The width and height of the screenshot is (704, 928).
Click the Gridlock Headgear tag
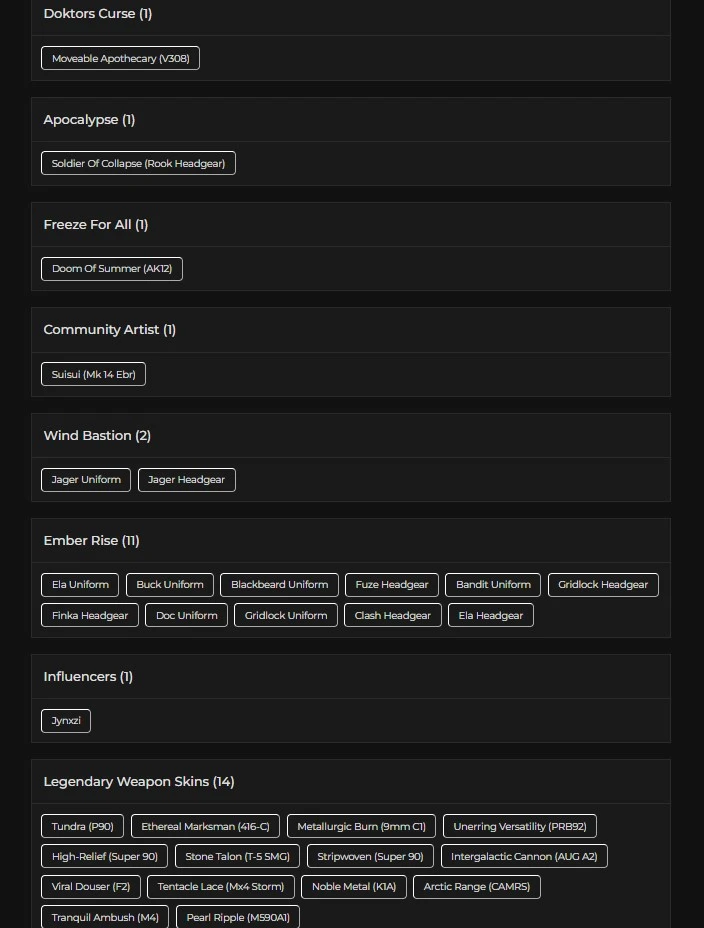click(603, 584)
